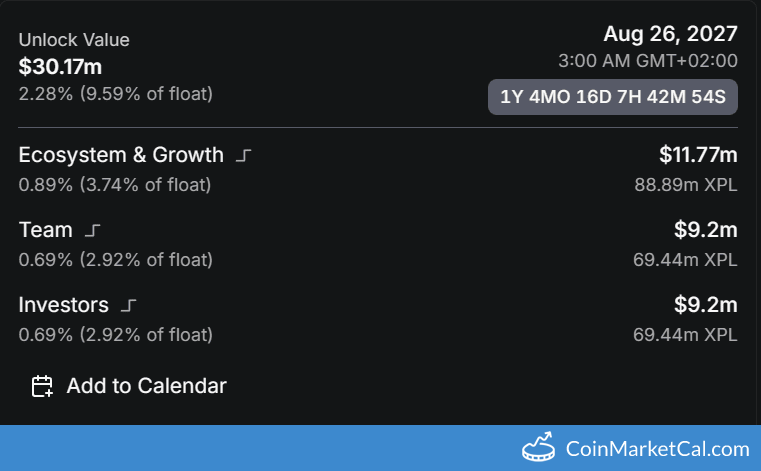Click the 0.89% (3.74% of float) text
761x471 pixels.
coord(116,184)
